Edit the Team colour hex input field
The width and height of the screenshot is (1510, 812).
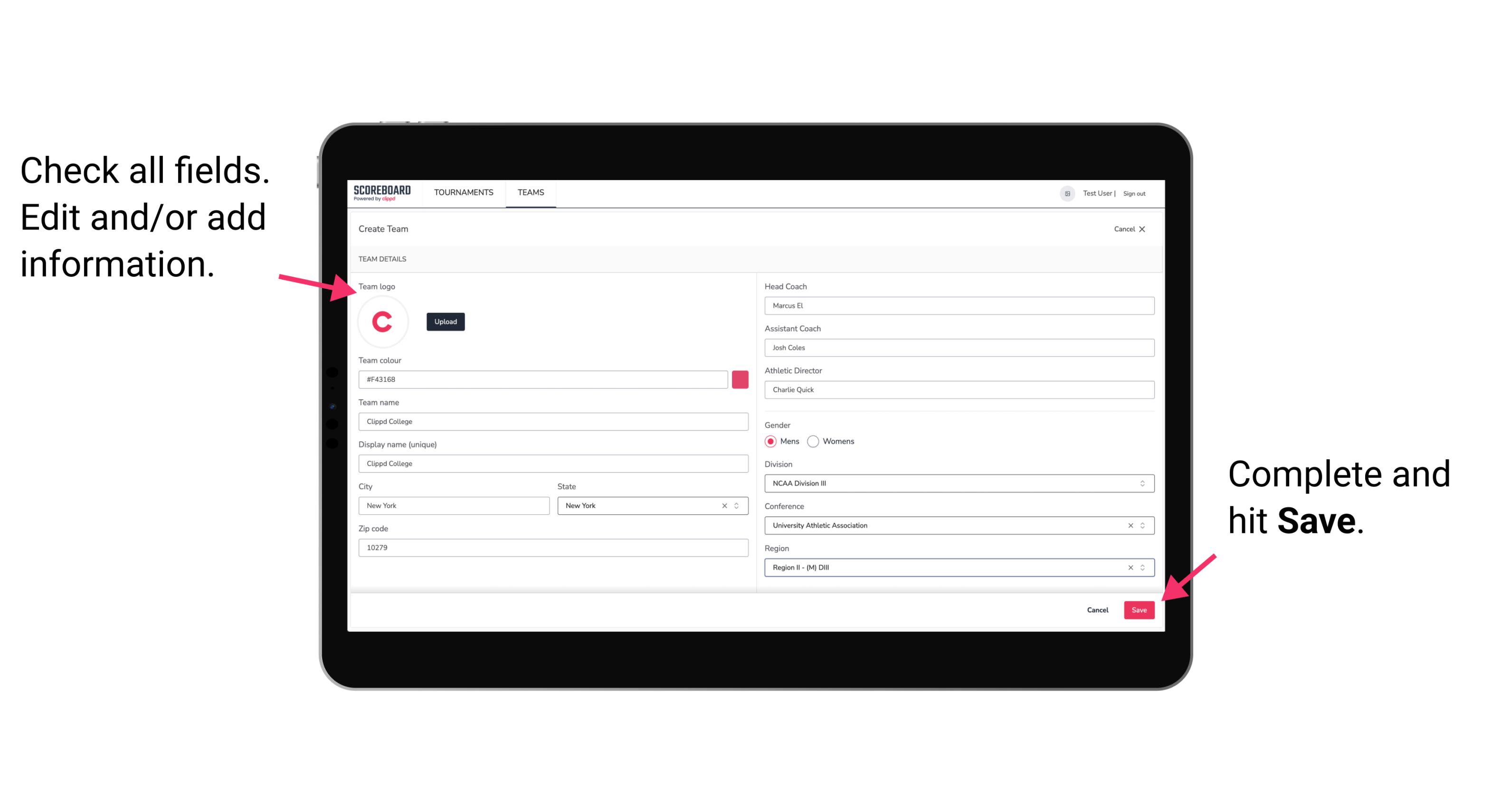[x=545, y=380]
